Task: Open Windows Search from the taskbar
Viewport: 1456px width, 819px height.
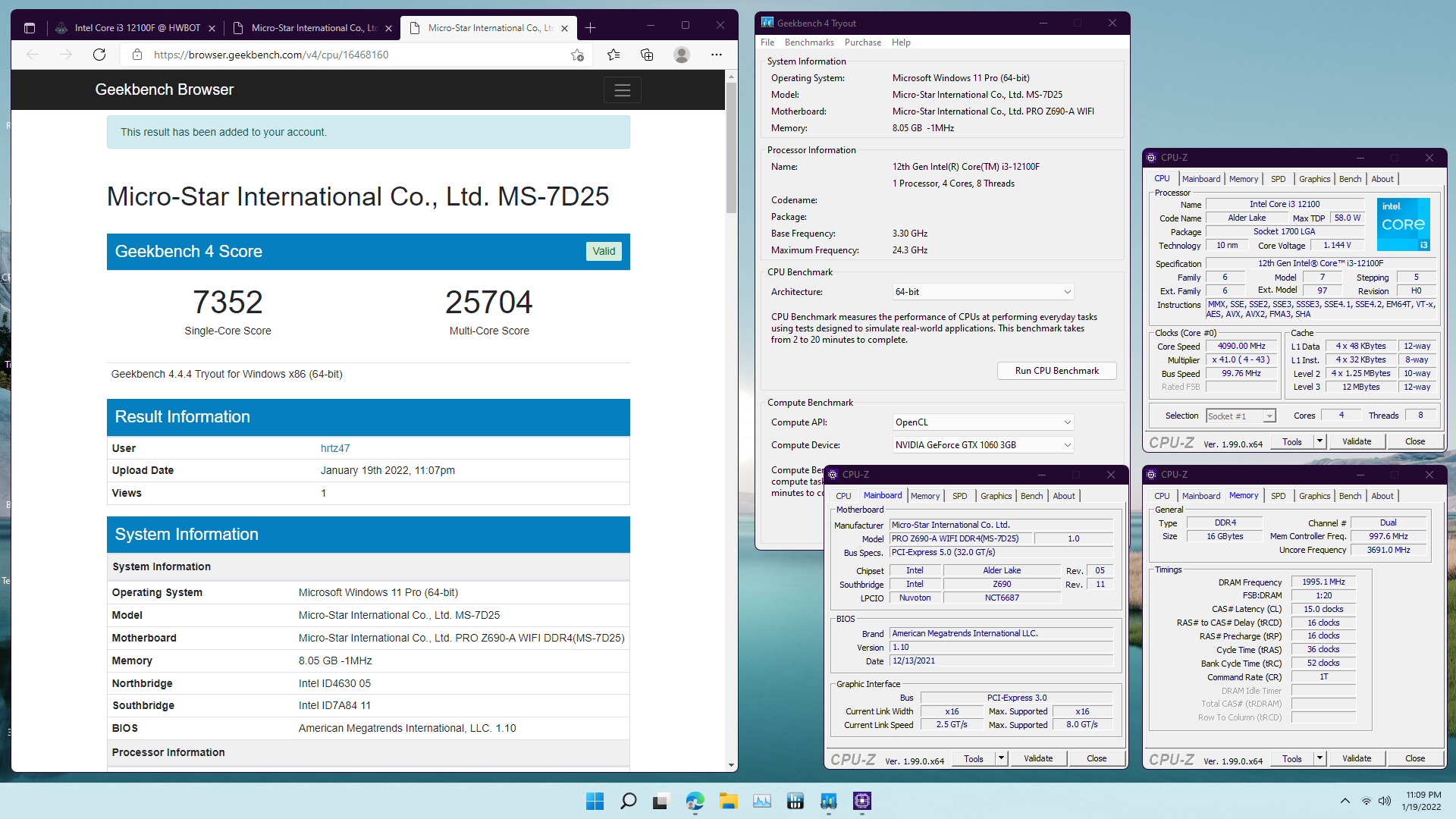Action: [628, 801]
